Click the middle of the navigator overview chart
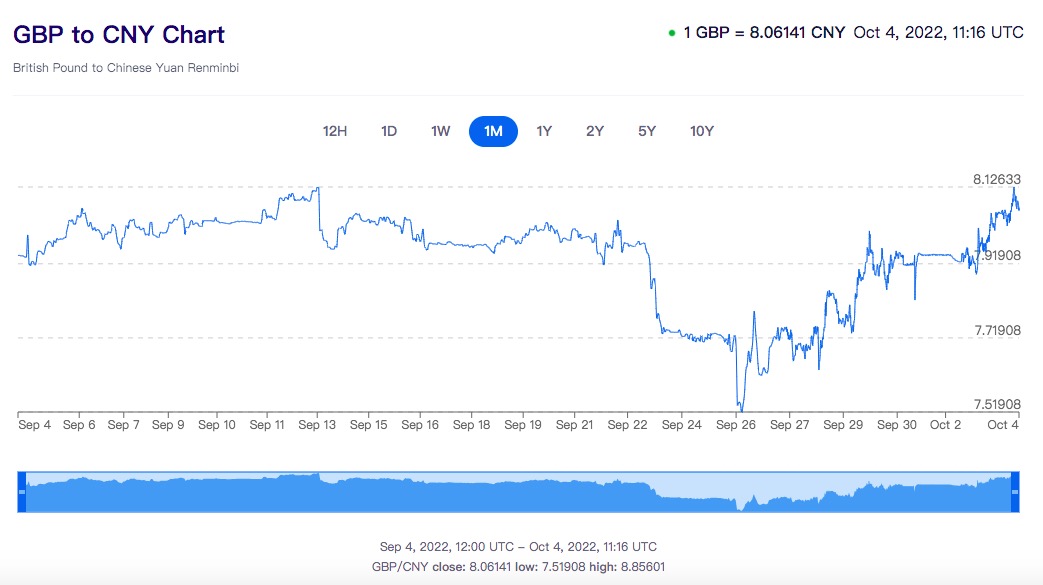 click(518, 493)
